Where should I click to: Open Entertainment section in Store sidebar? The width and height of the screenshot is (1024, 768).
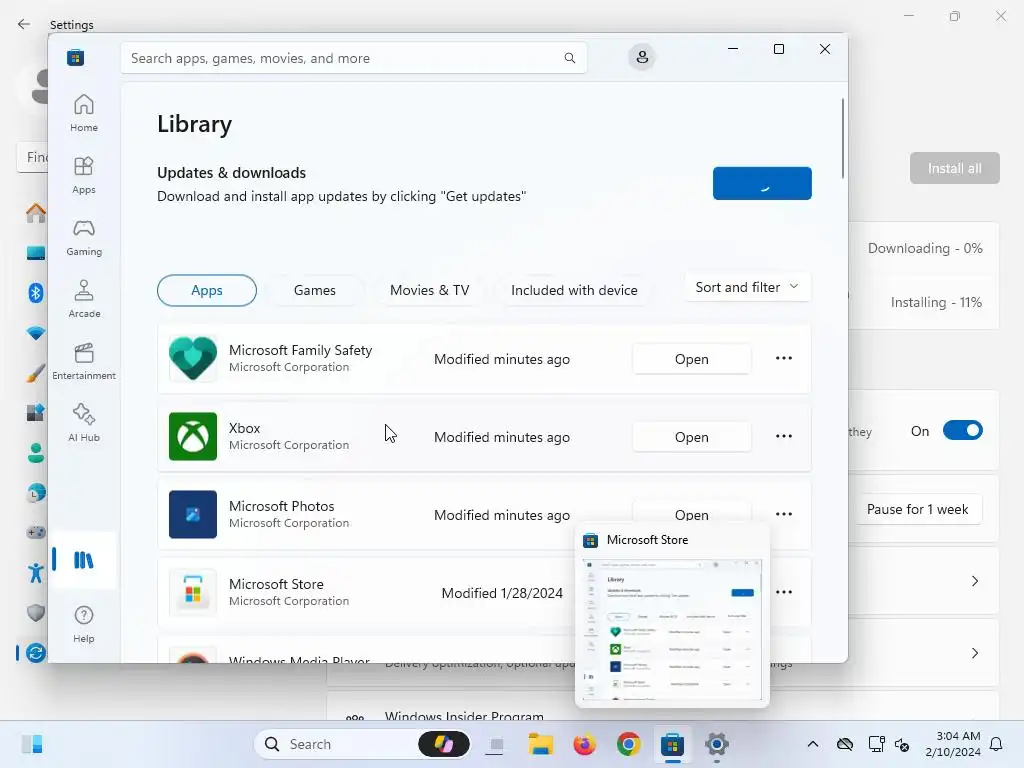(x=84, y=361)
